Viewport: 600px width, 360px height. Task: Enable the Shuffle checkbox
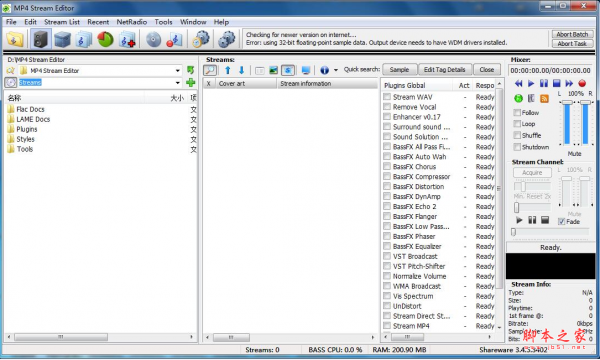point(517,135)
